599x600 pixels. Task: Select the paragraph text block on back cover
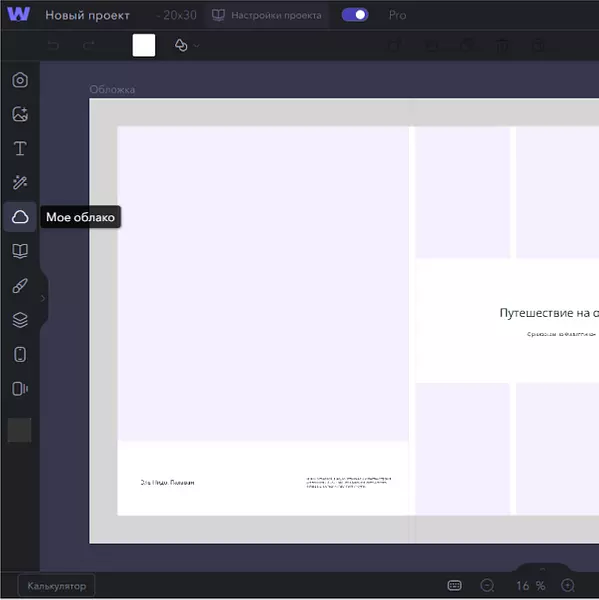point(349,482)
